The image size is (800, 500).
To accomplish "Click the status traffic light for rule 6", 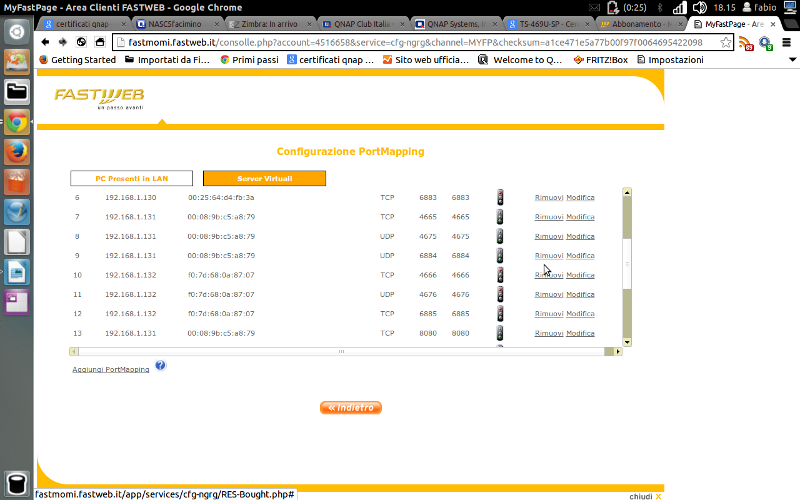I will pos(500,197).
